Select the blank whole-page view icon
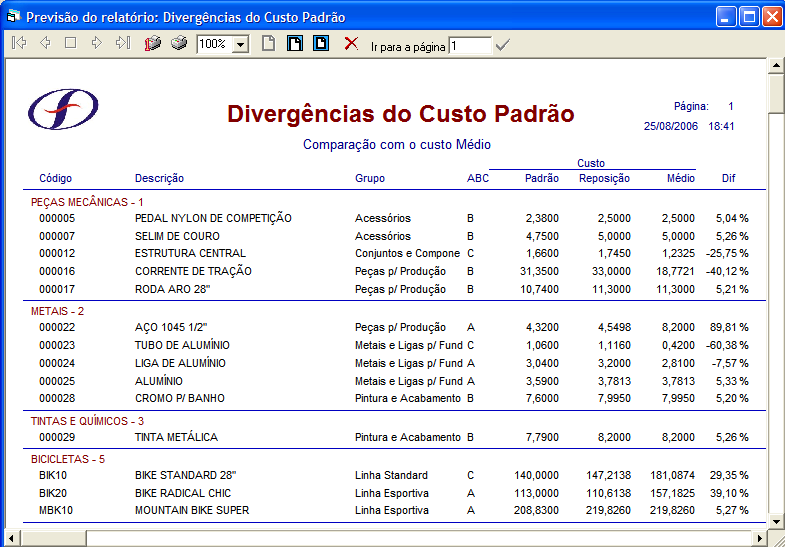The width and height of the screenshot is (785, 547). [x=268, y=44]
